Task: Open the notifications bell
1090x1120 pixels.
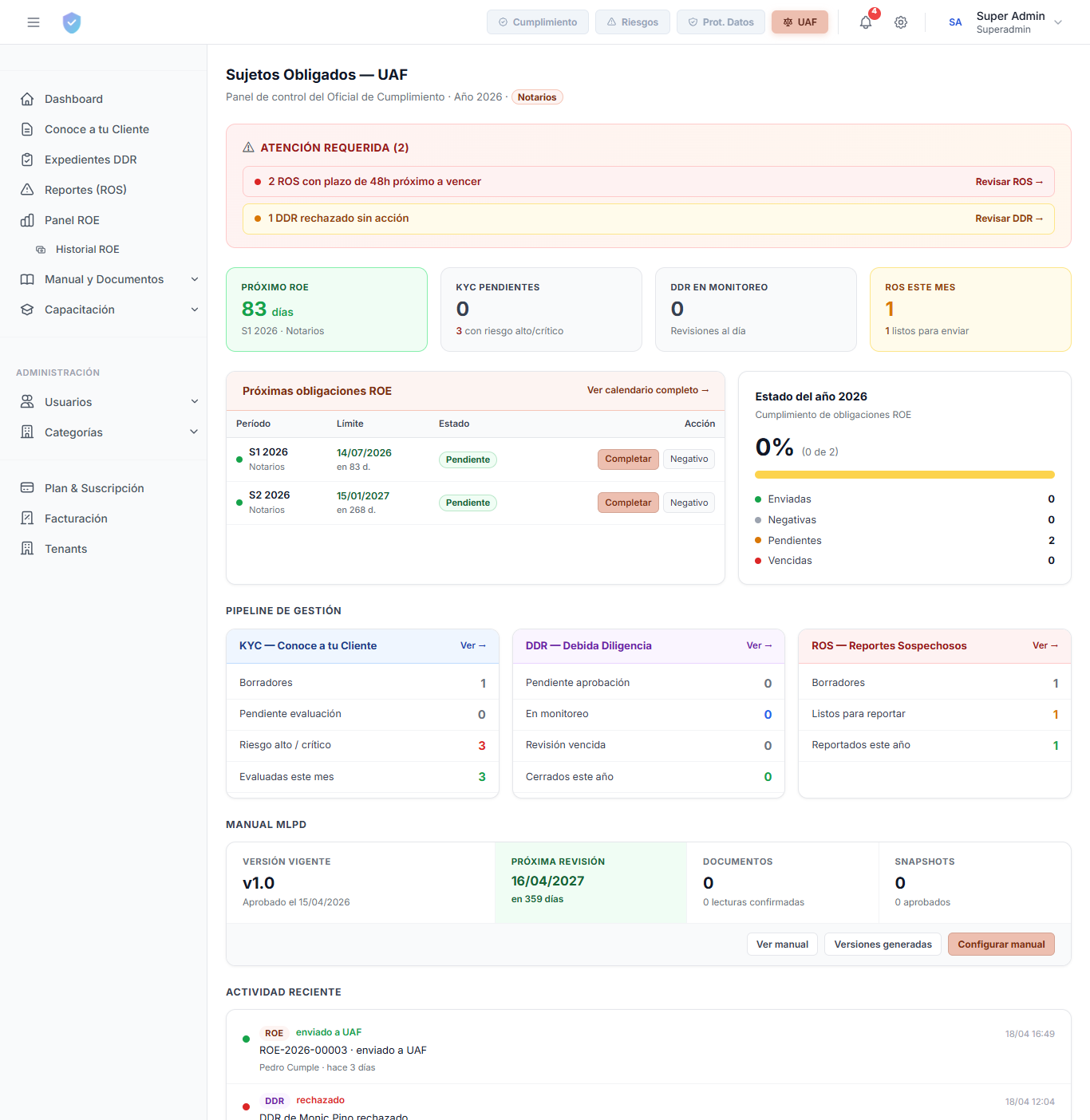Action: 866,22
